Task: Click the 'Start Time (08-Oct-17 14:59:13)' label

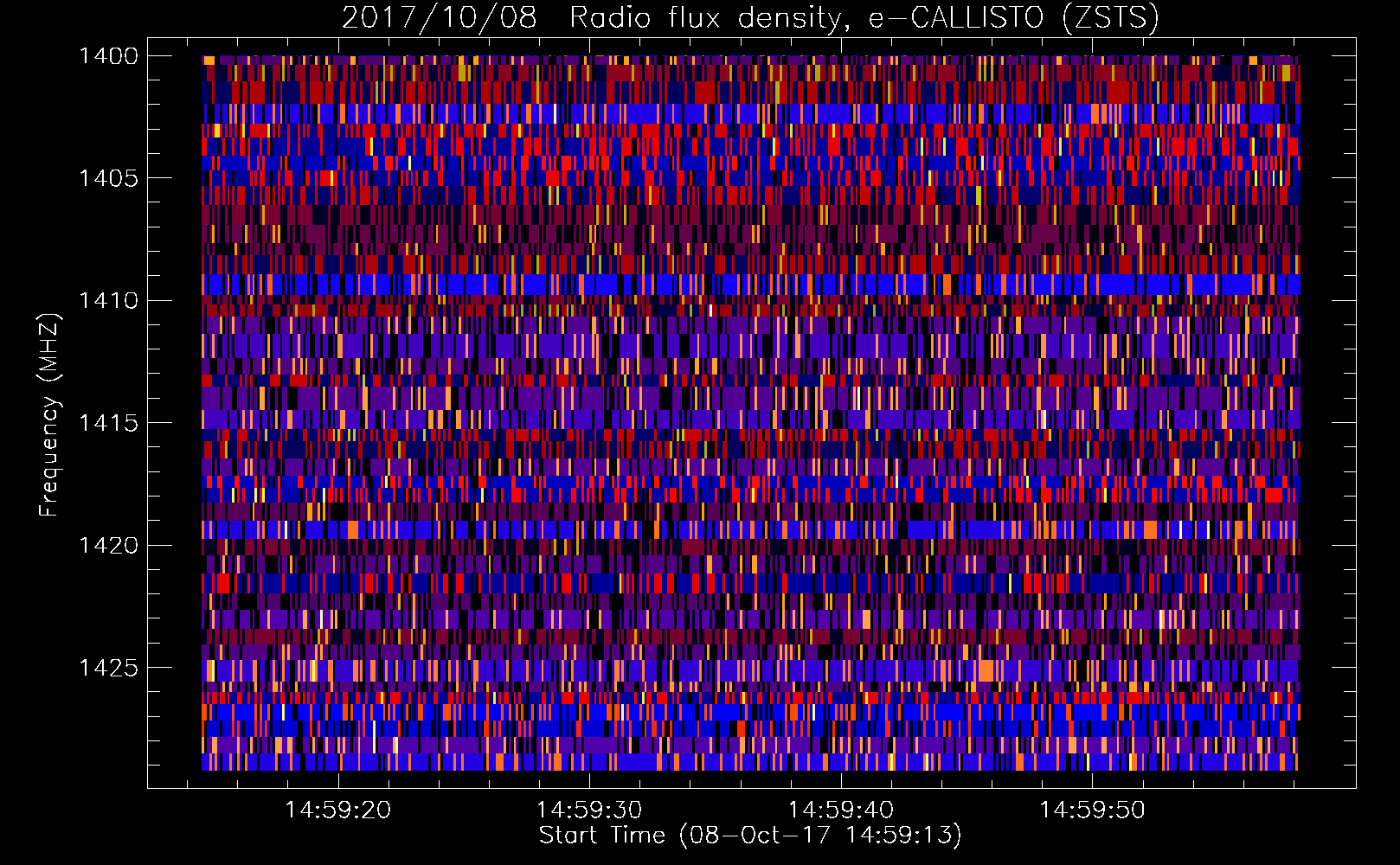Action: pyautogui.click(x=750, y=836)
